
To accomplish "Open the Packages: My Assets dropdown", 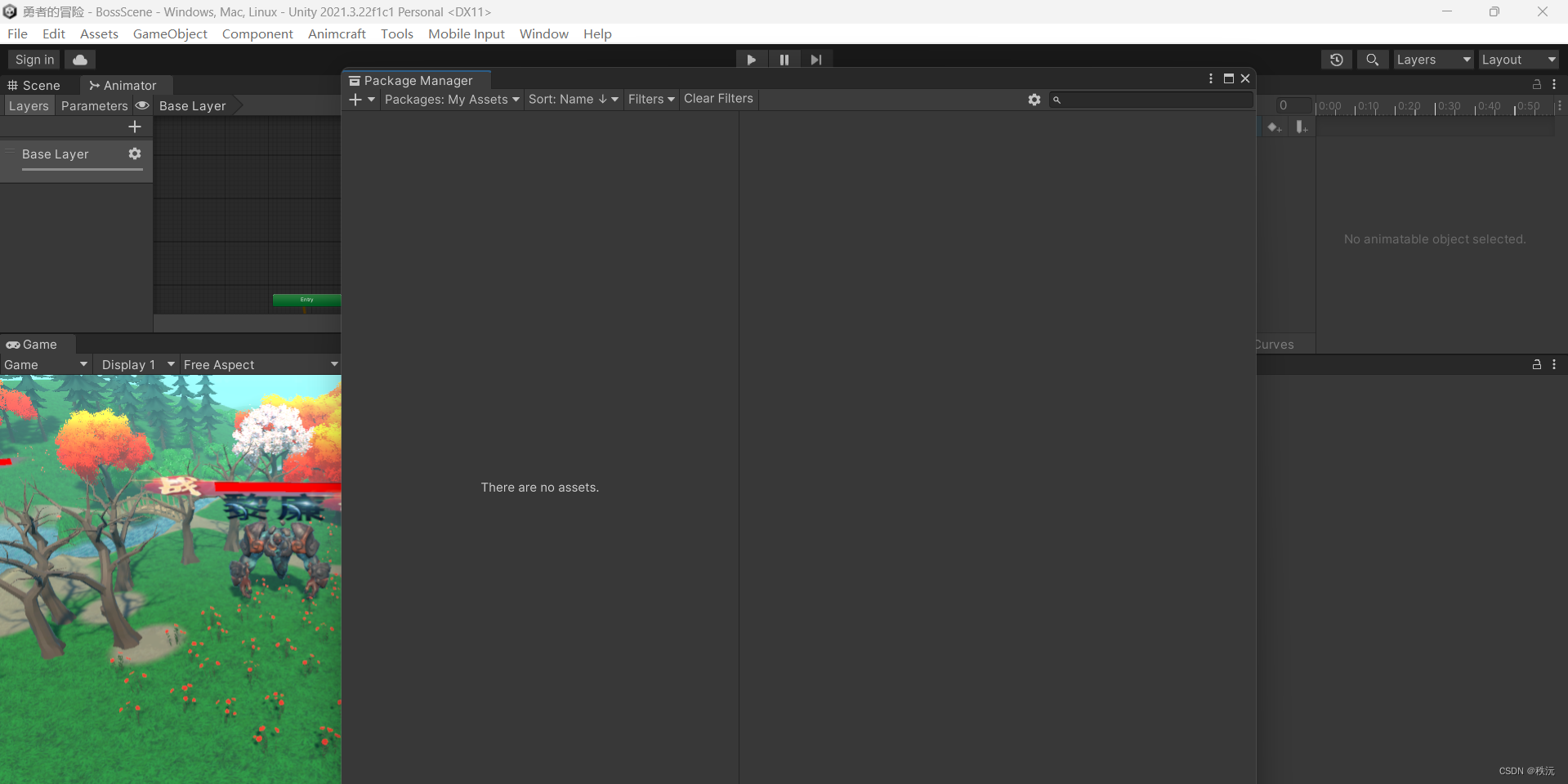I will coord(451,99).
